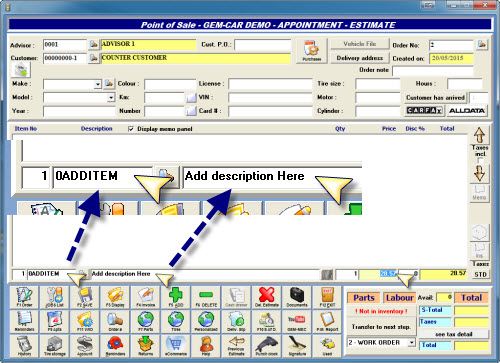Viewport: 500px width, 363px height.
Task: Click the red X Del. Estimate icon
Action: click(x=267, y=297)
